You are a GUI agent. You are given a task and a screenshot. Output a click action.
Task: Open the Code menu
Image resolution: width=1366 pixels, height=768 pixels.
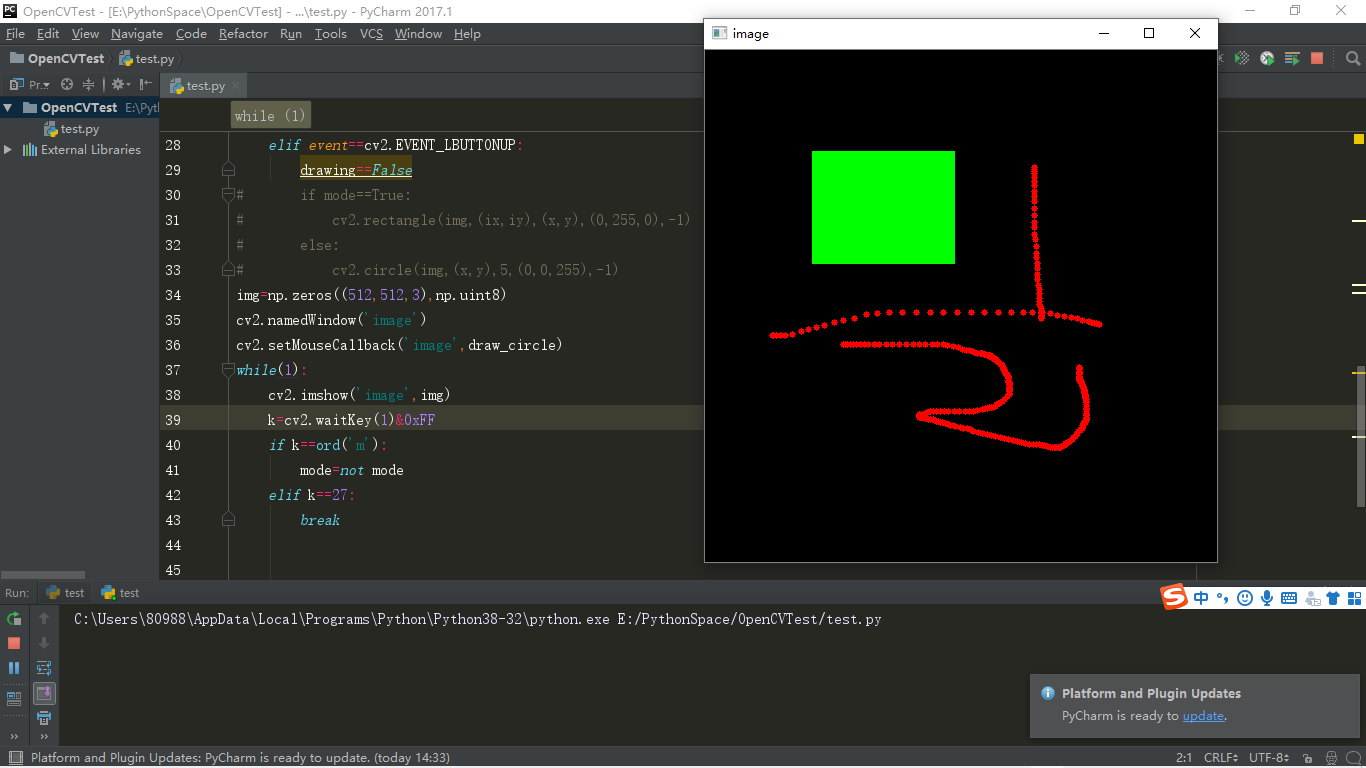(x=191, y=33)
